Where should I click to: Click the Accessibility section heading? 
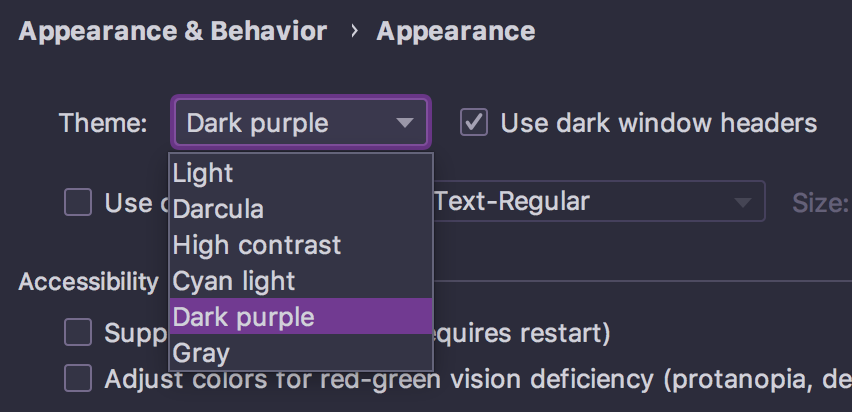(88, 282)
